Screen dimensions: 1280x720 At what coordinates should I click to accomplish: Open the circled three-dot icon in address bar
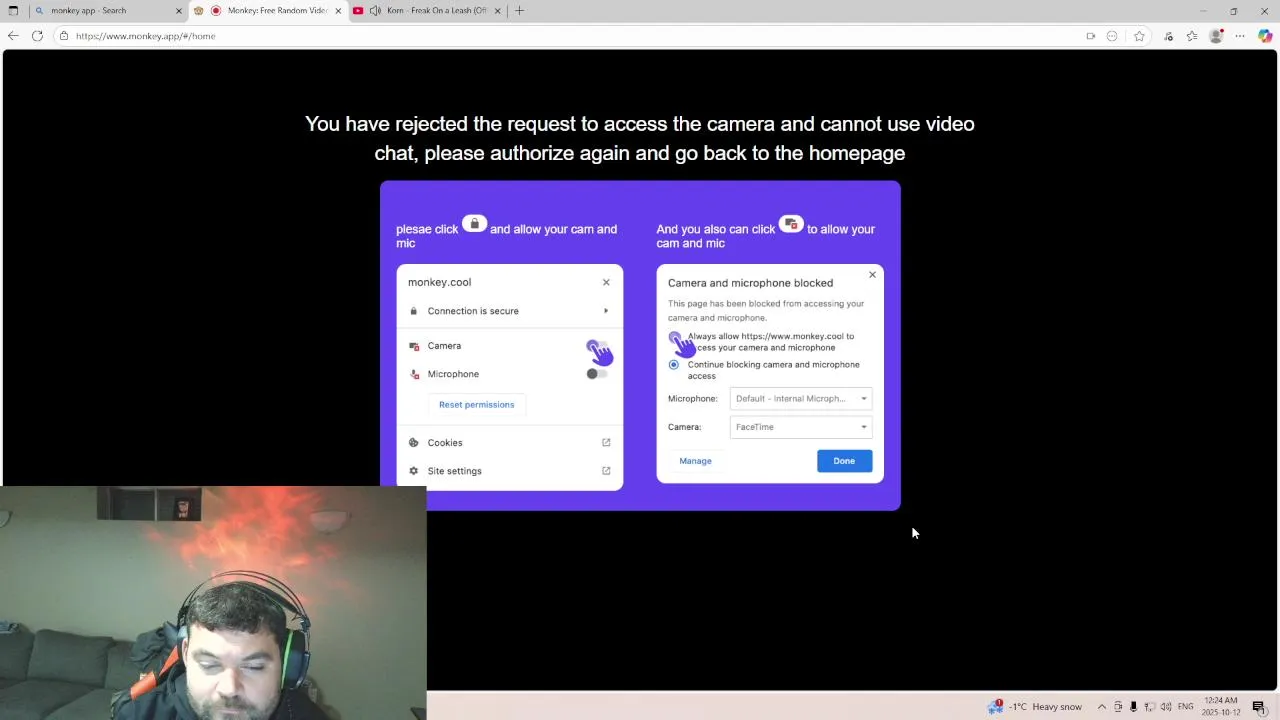1112,36
